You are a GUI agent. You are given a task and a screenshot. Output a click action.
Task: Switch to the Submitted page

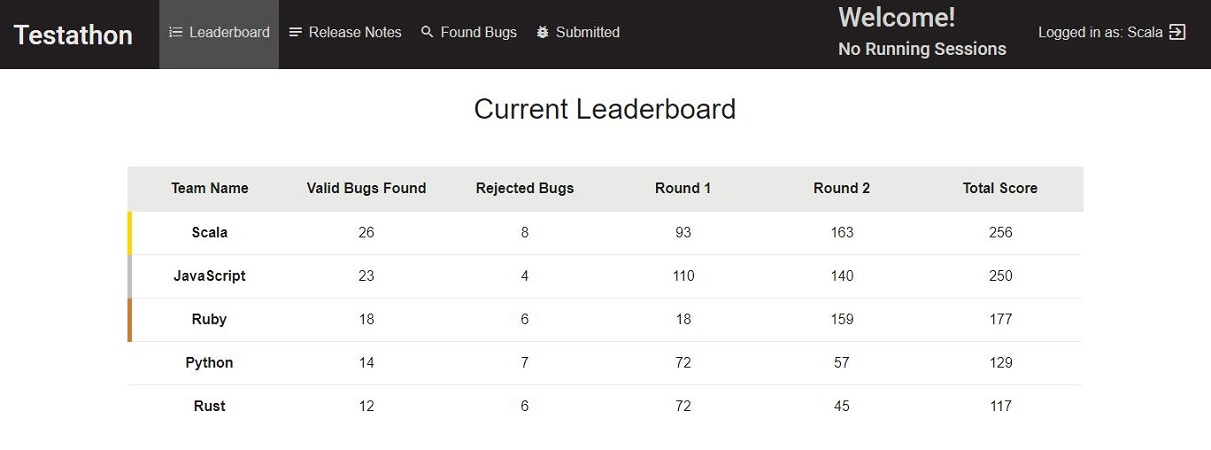click(587, 32)
